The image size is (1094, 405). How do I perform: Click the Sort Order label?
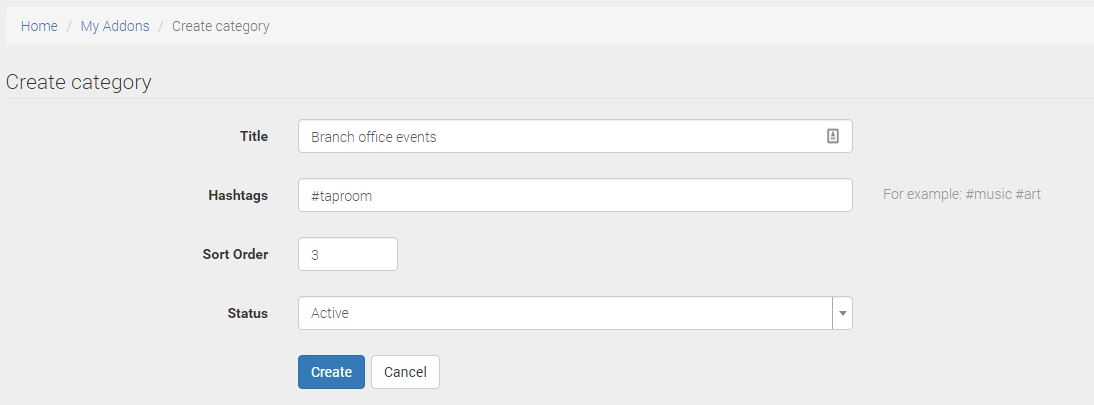(x=235, y=254)
